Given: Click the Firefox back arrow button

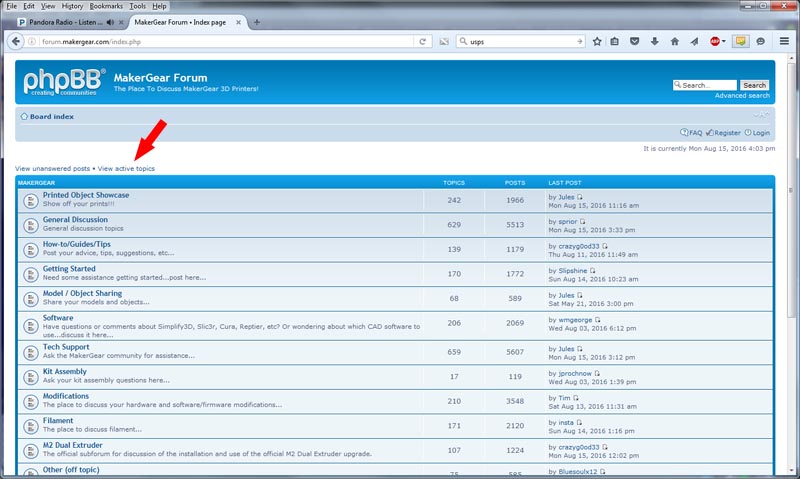Looking at the screenshot, I should (15, 41).
